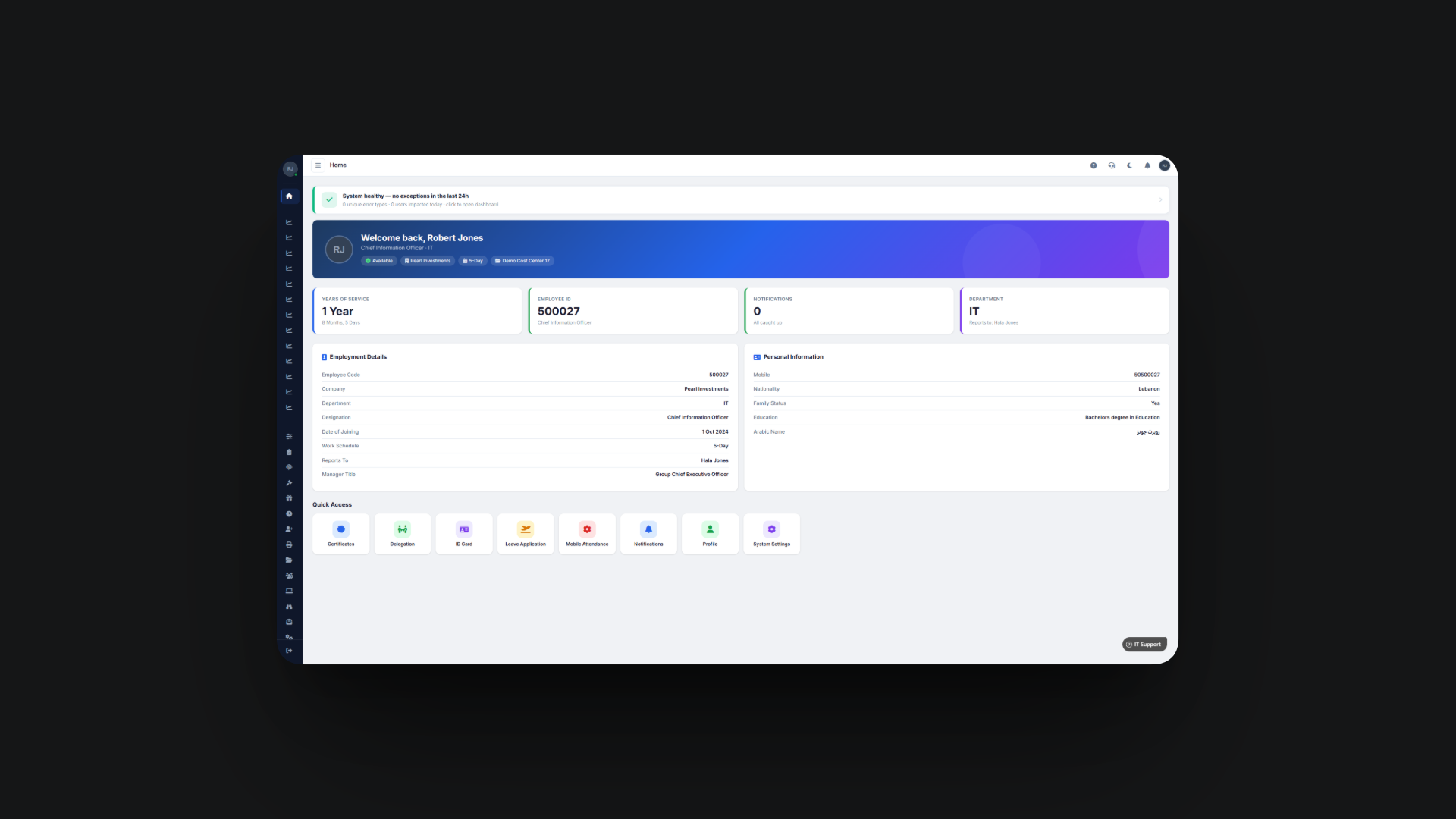Click the large RJ avatar in welcome banner
The width and height of the screenshot is (1456, 819).
tap(339, 249)
